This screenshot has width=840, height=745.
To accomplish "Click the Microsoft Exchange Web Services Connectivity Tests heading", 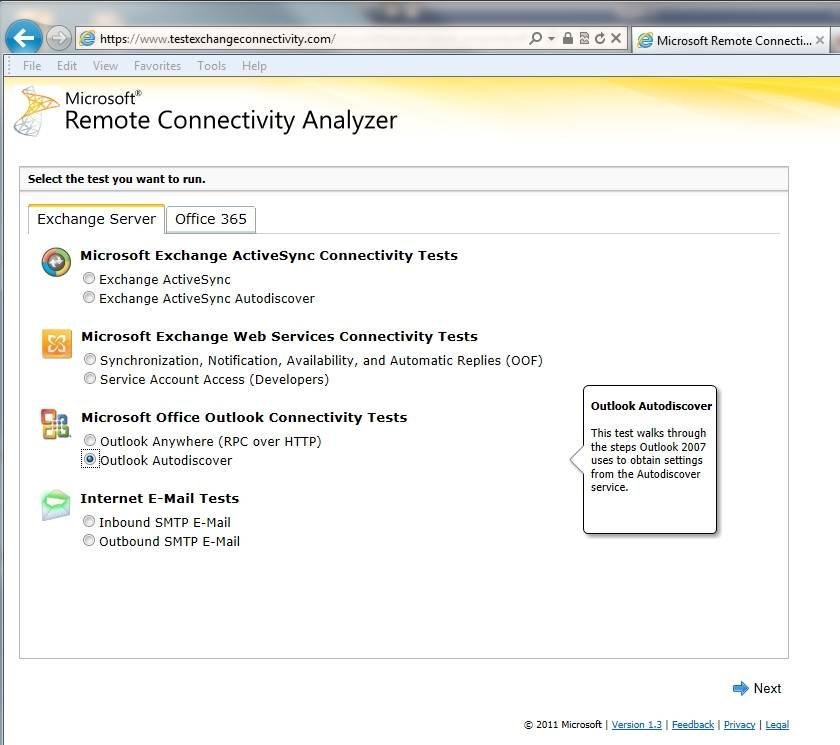I will point(279,336).
